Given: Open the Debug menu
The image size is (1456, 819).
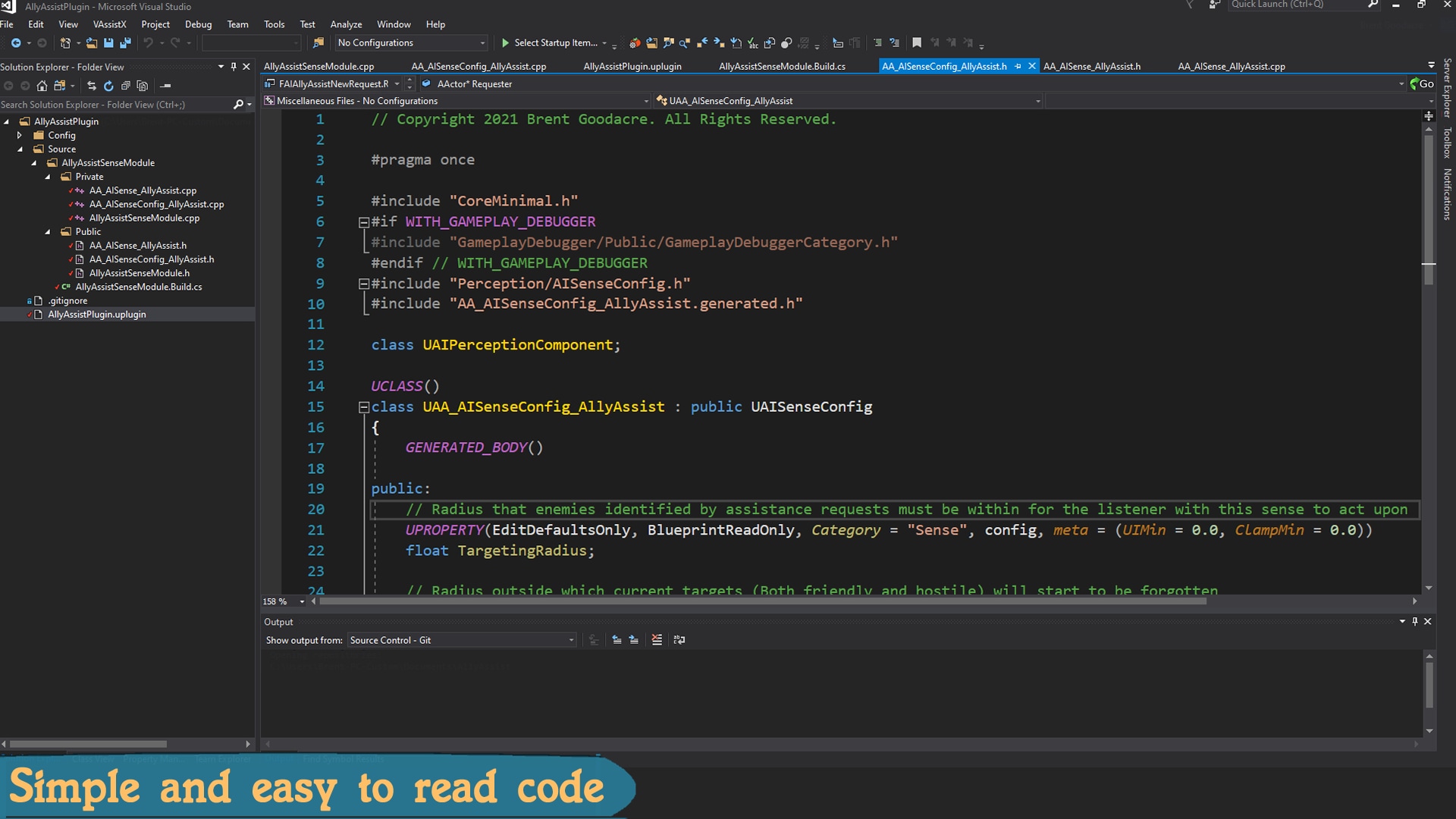Looking at the screenshot, I should pos(197,24).
